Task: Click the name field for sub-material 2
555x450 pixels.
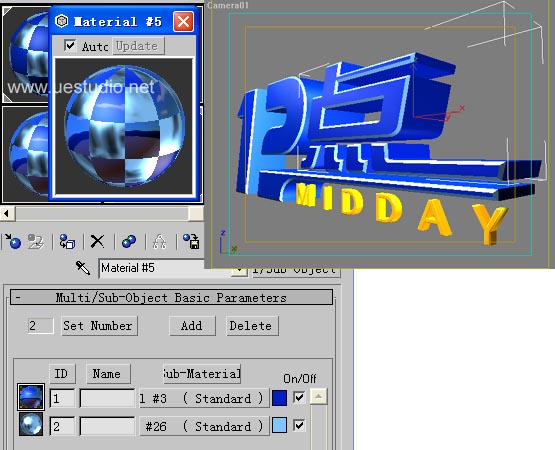Action: pos(108,426)
